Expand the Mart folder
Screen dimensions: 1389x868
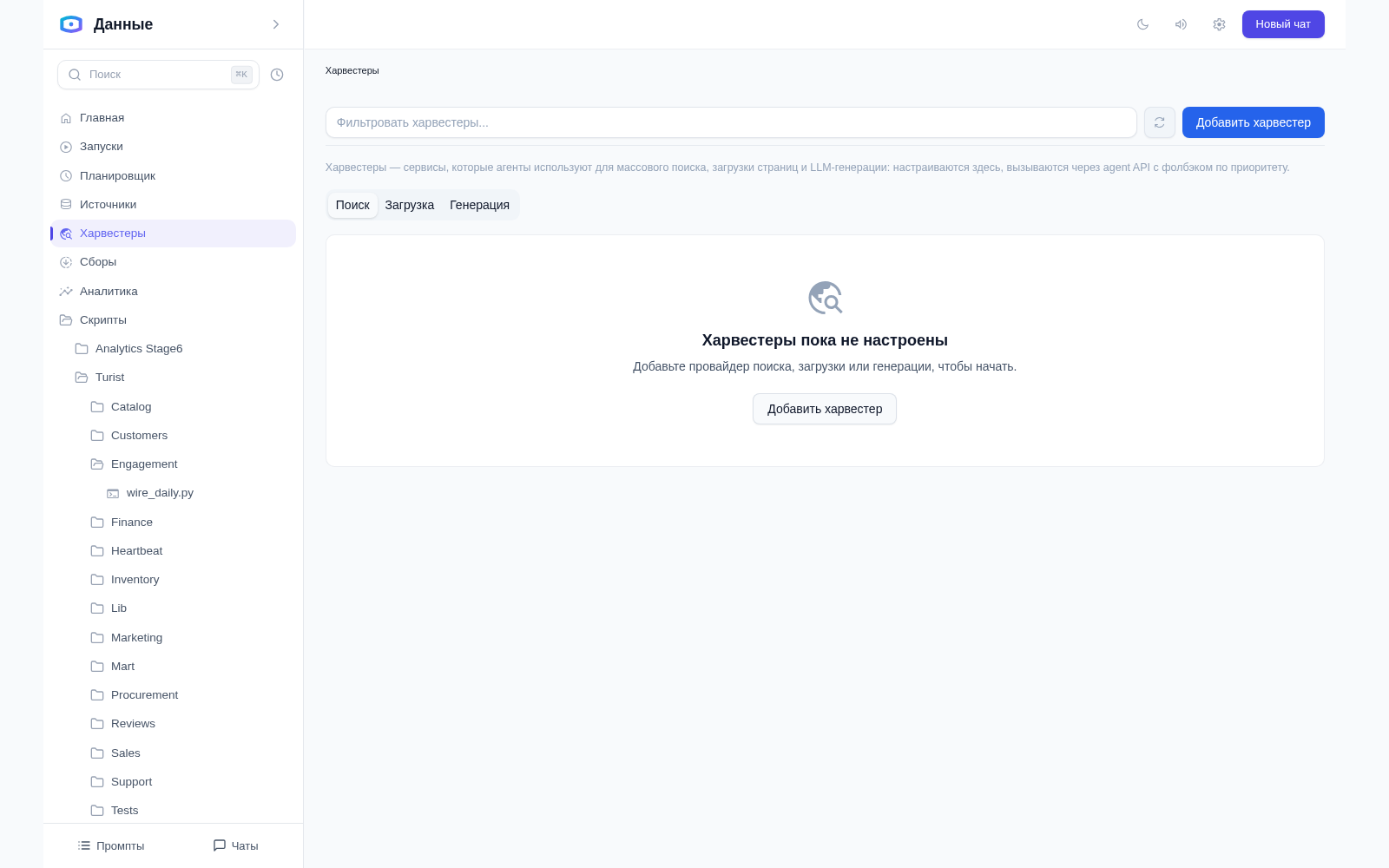click(x=189, y=667)
